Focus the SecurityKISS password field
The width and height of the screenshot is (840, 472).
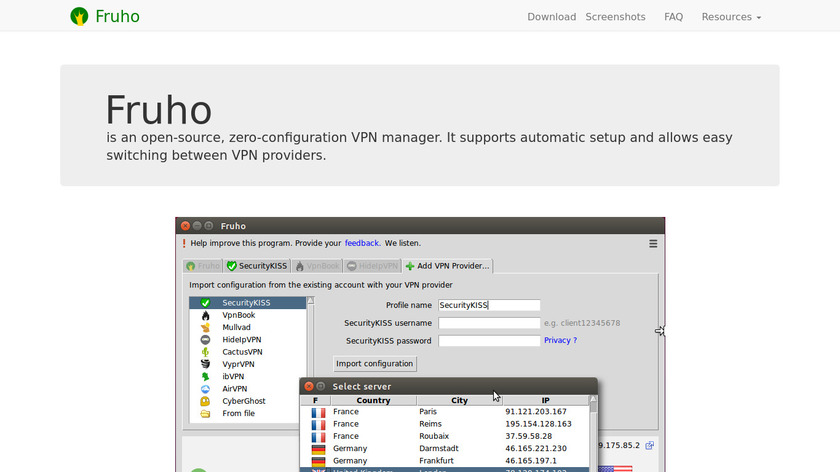pyautogui.click(x=489, y=341)
